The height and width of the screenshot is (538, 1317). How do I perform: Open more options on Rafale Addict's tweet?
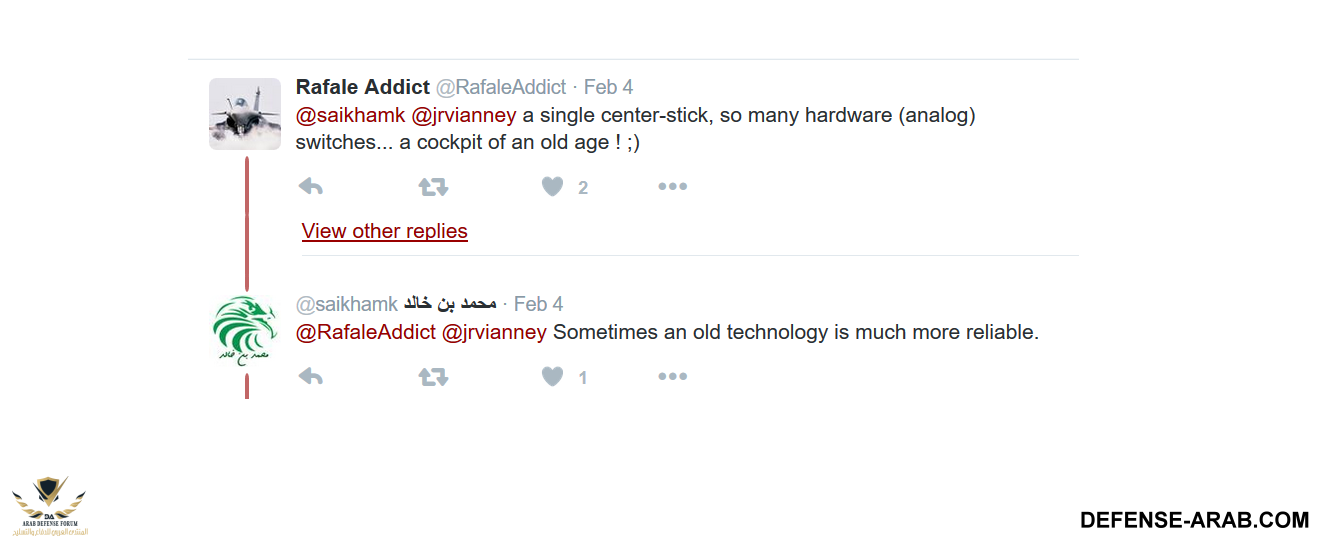tap(672, 187)
